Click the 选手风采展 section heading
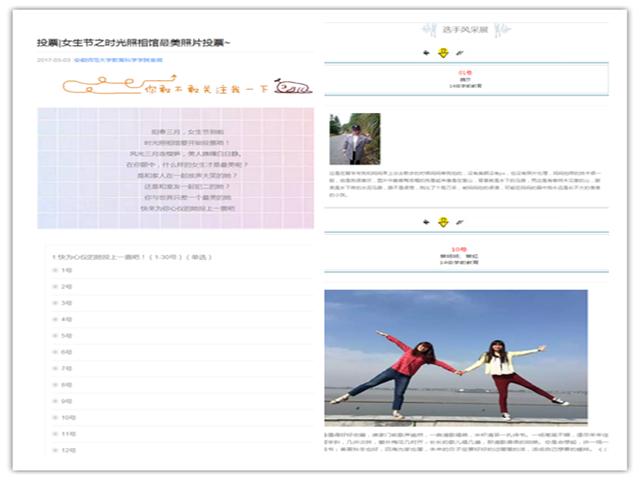 point(466,30)
